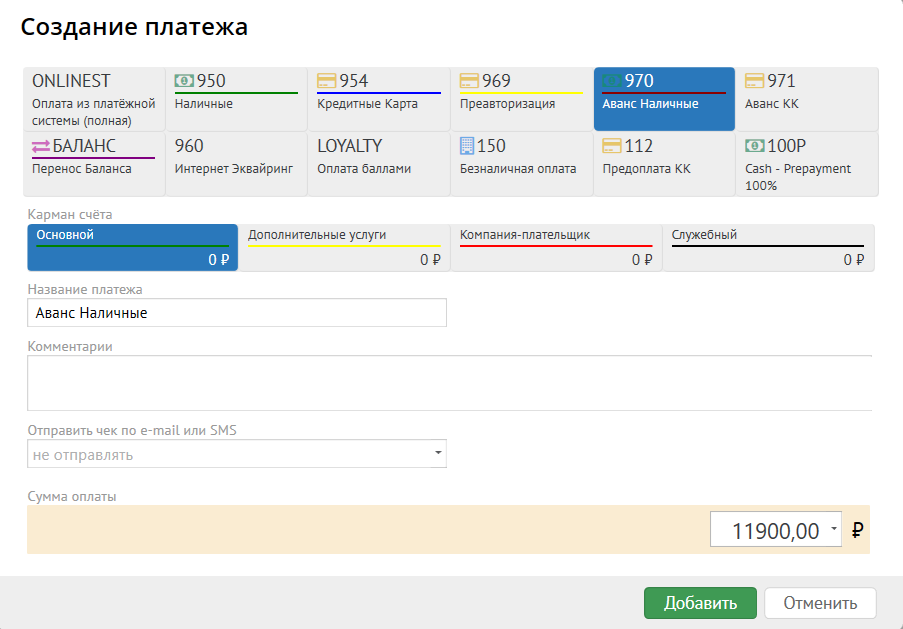Switch to Дополнительные услуги account pocket
The width and height of the screenshot is (903, 629).
344,248
